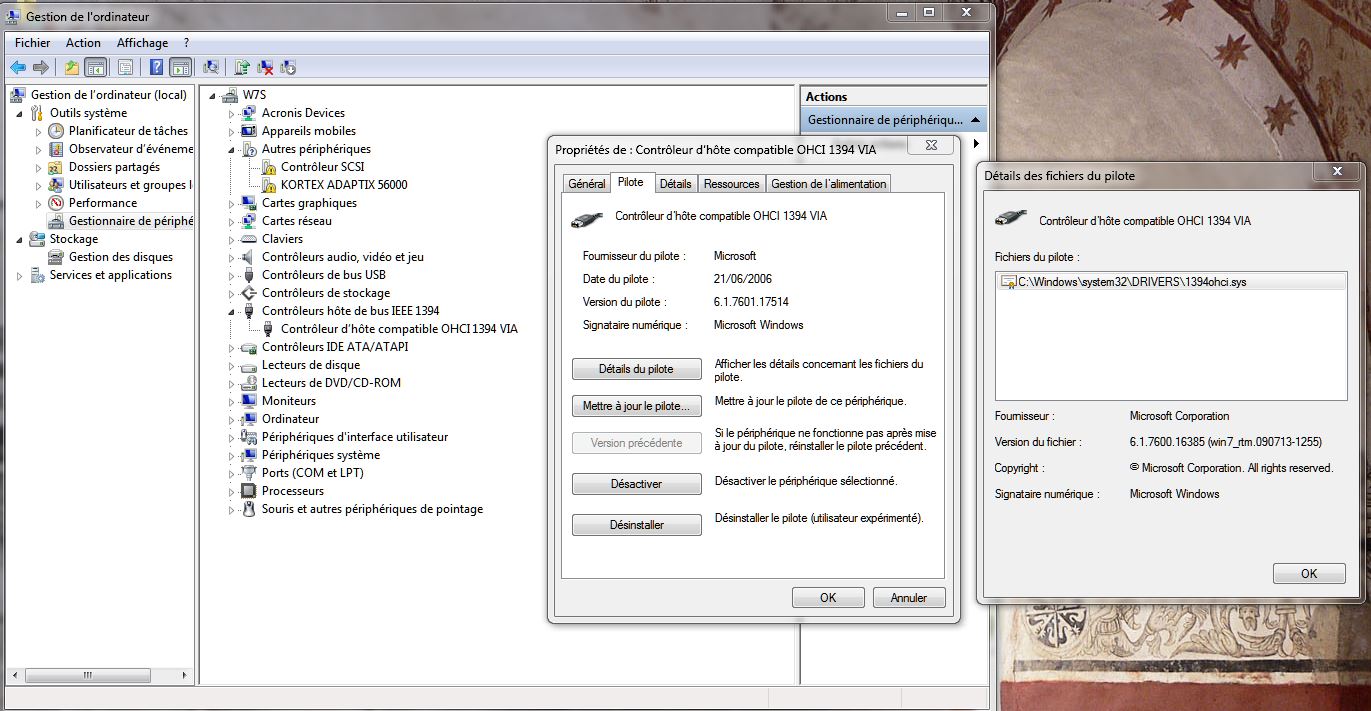Switch to the Ressources tab
The image size is (1371, 711).
point(731,184)
